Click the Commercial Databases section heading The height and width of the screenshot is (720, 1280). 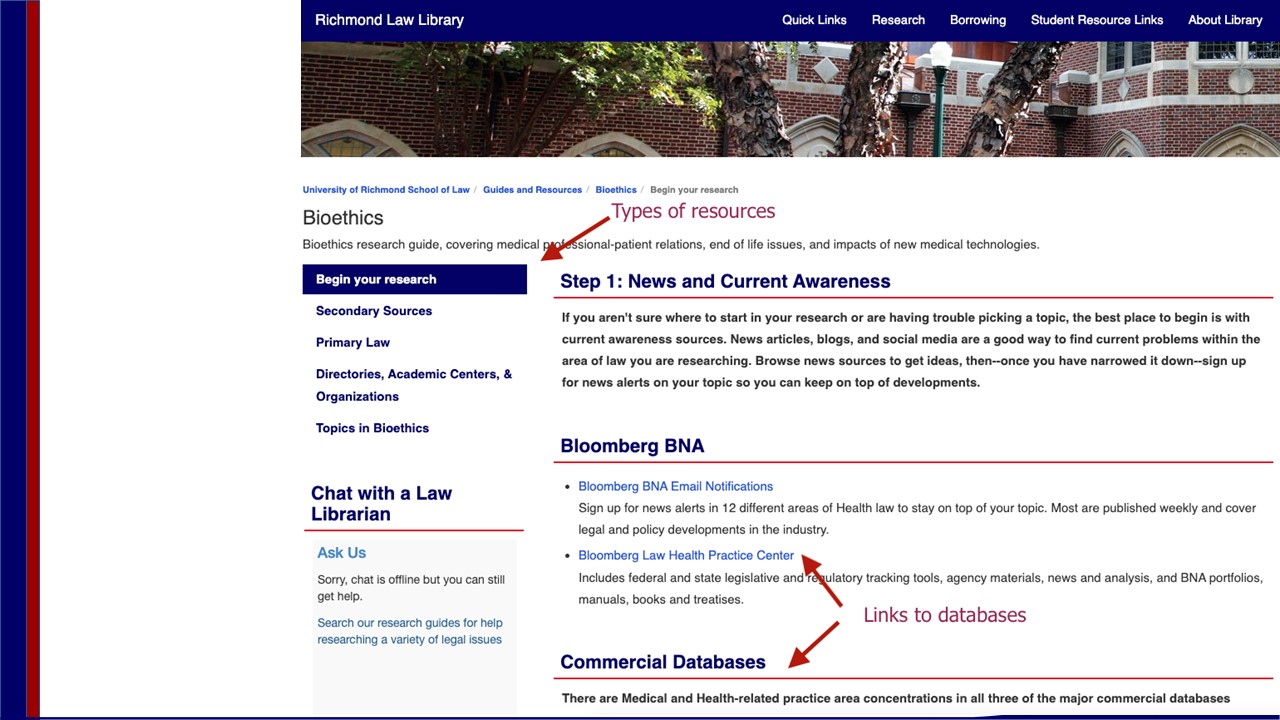(663, 662)
